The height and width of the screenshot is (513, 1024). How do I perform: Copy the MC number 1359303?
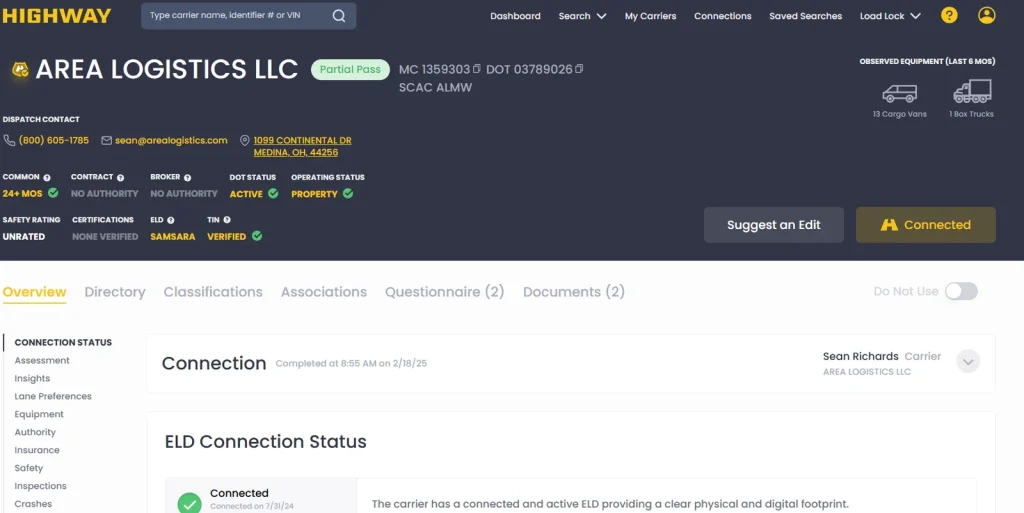478,69
